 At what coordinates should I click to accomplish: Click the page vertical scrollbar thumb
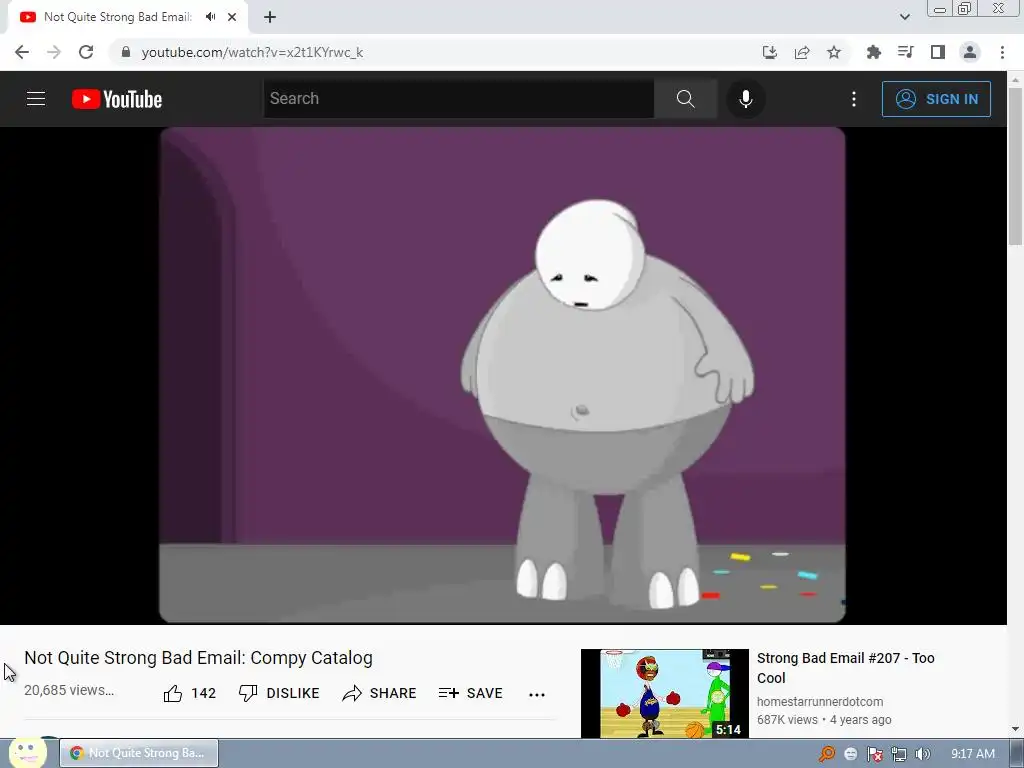click(x=1015, y=167)
